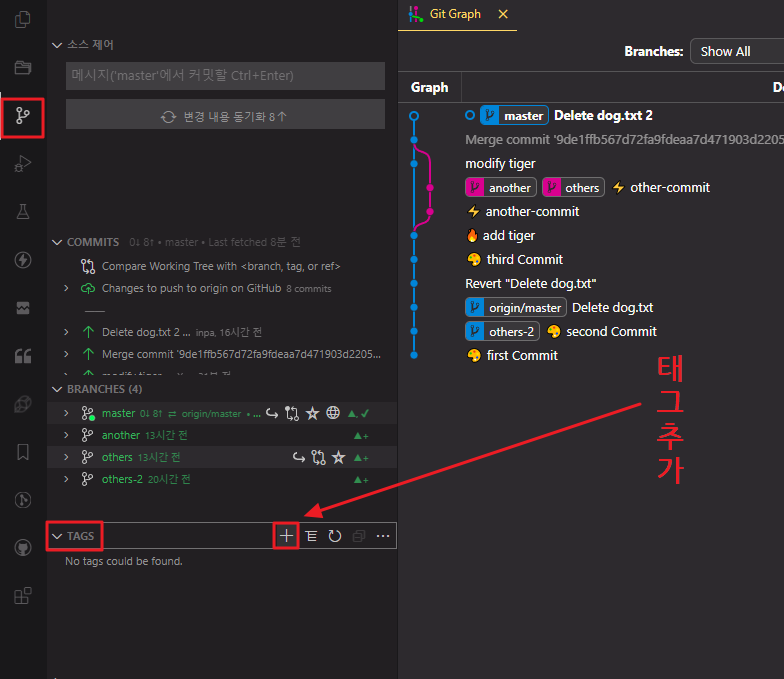Viewport: 784px width, 679px height.
Task: Click the others-2 branch label in graph
Action: (x=502, y=332)
